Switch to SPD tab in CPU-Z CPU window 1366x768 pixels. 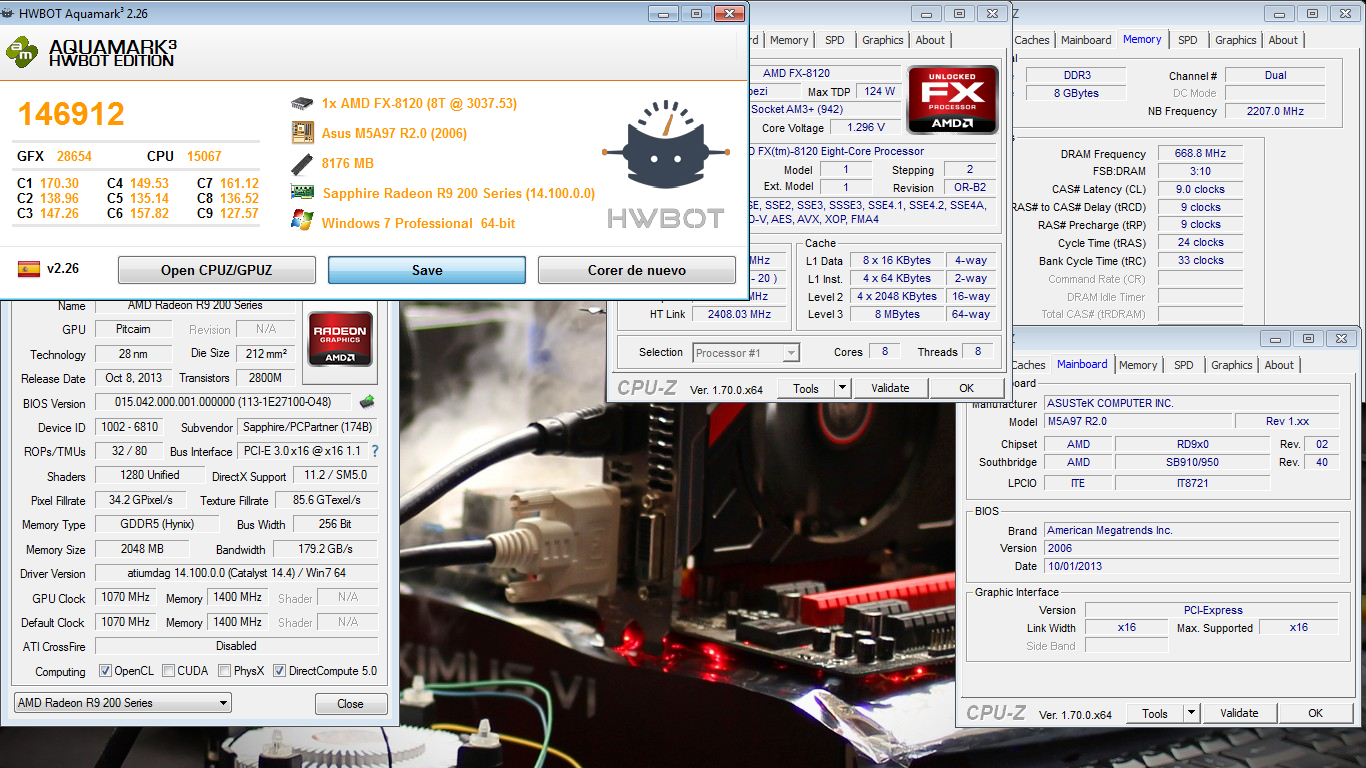[x=834, y=40]
